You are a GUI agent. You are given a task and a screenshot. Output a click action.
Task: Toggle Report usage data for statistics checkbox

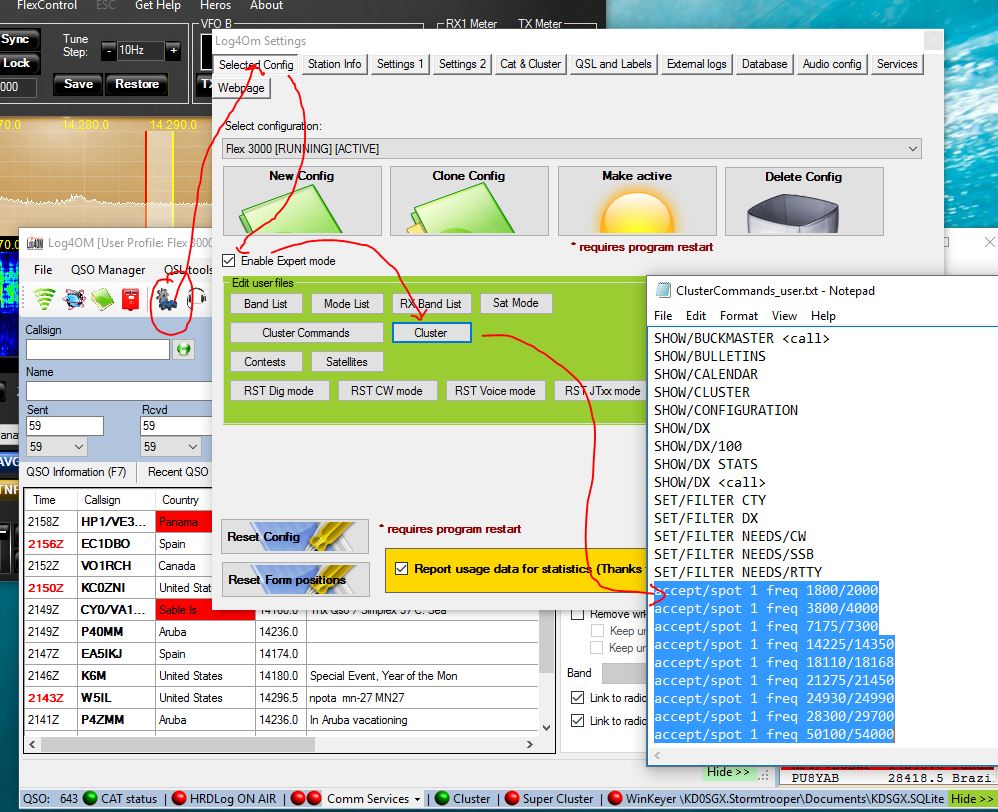401,568
